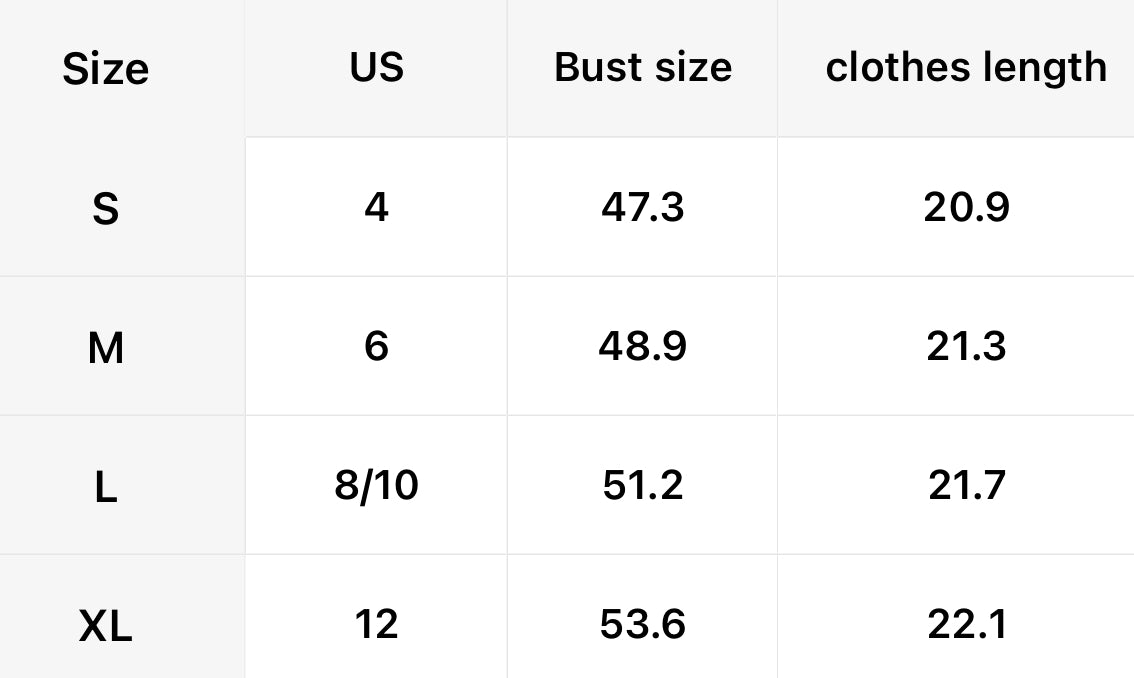Select the 21.3 clothes length value
Image resolution: width=1134 pixels, height=678 pixels.
966,346
